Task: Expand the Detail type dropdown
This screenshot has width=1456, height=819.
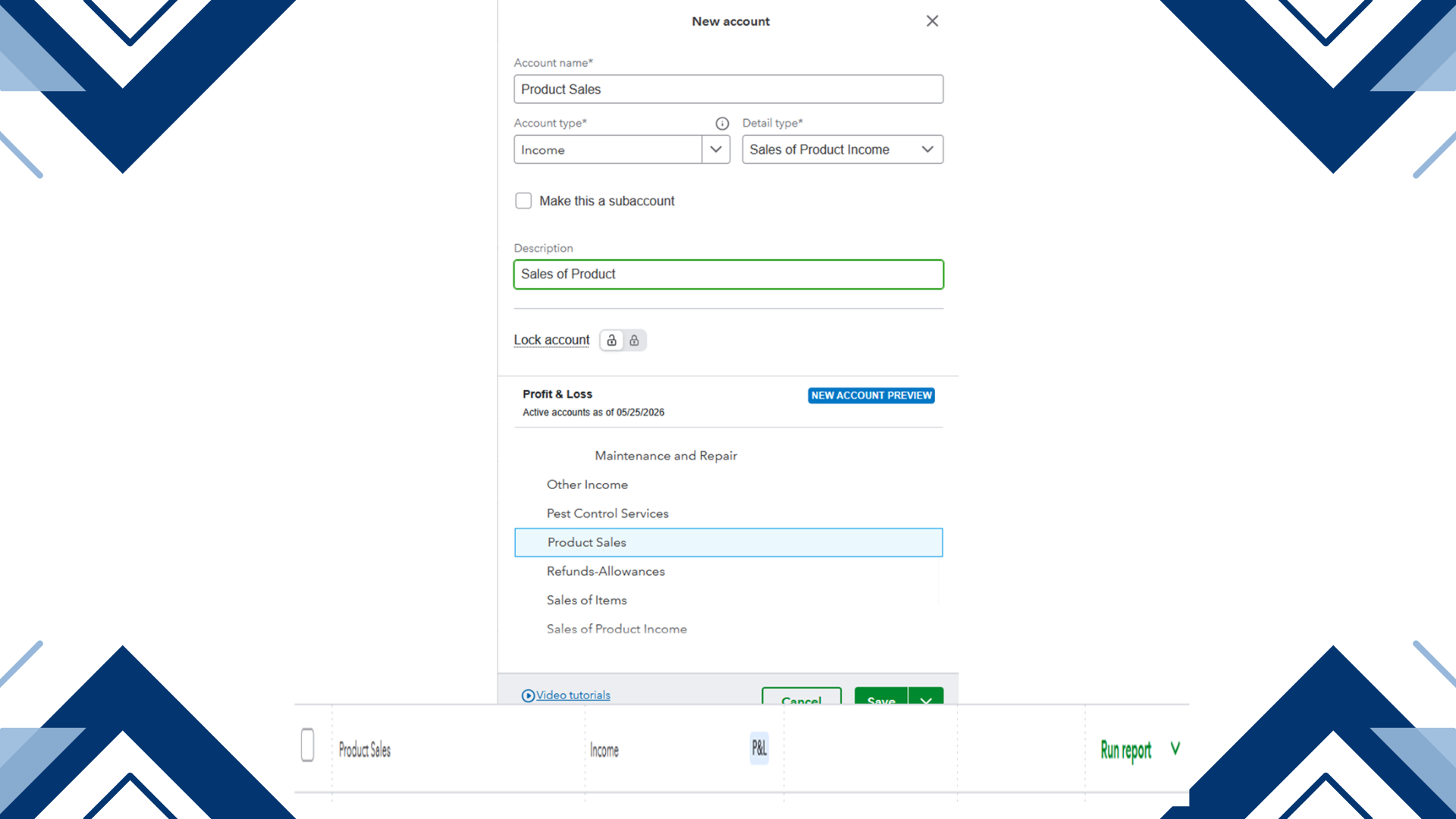Action: [x=843, y=149]
